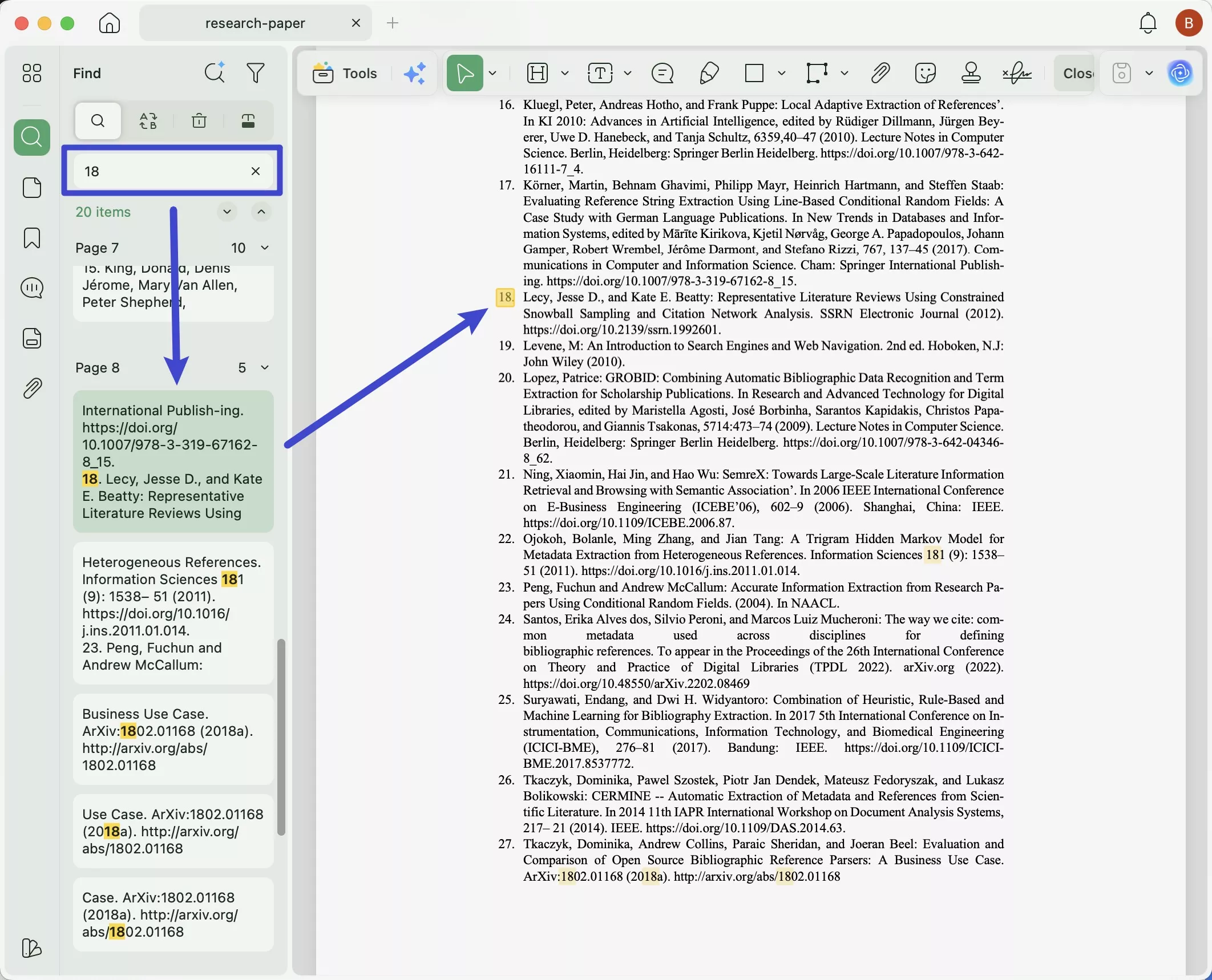
Task: Click the redact search results icon
Action: coord(248,120)
